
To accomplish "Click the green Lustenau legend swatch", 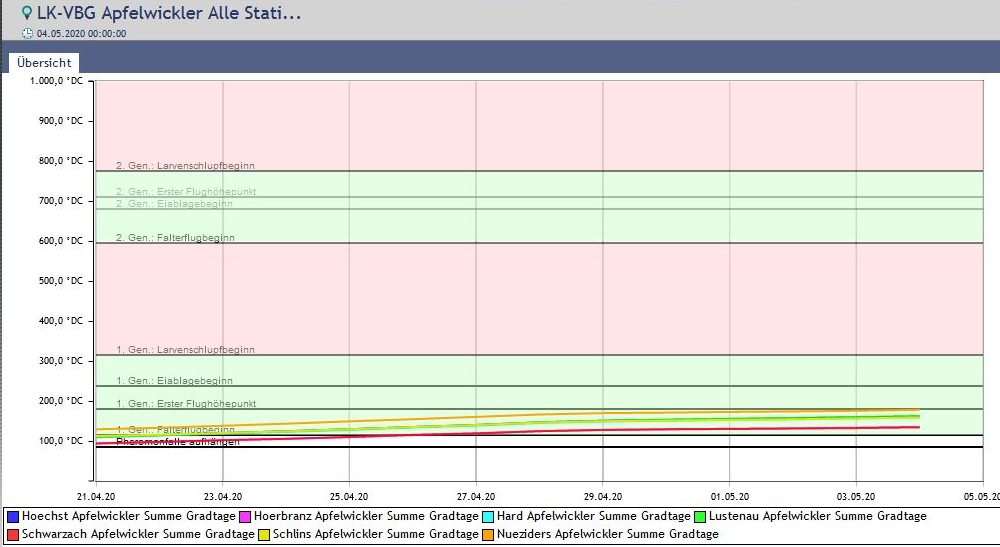I will pyautogui.click(x=699, y=517).
